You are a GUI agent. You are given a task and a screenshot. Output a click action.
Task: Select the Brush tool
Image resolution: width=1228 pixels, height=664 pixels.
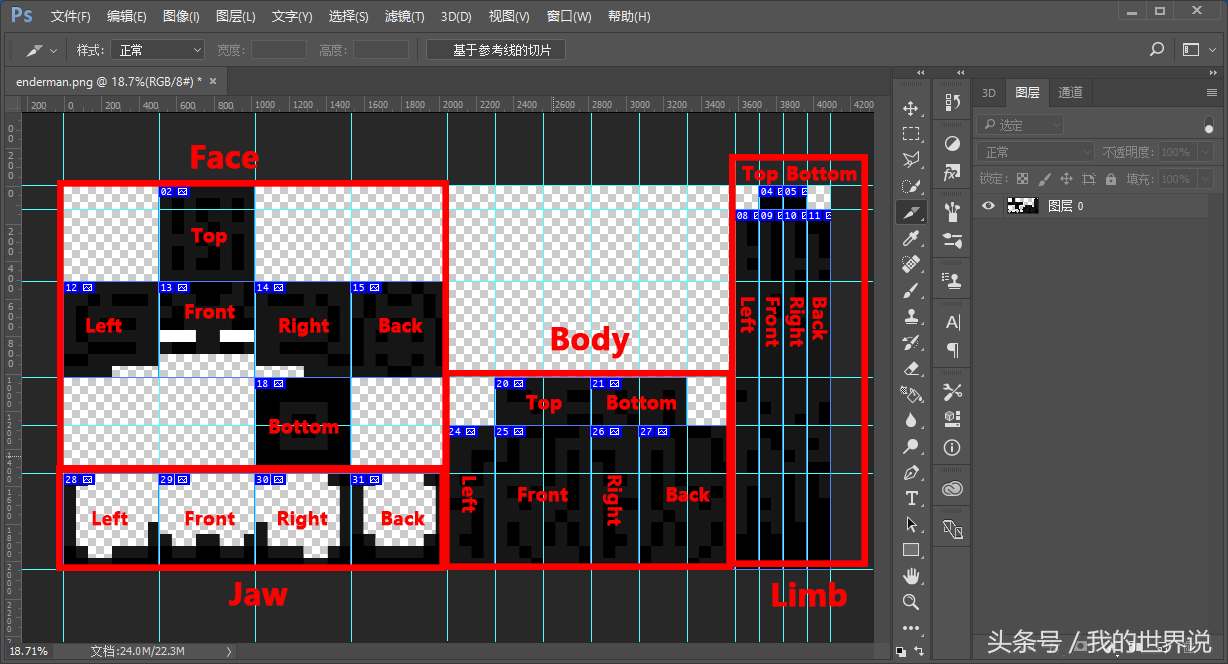[x=911, y=290]
